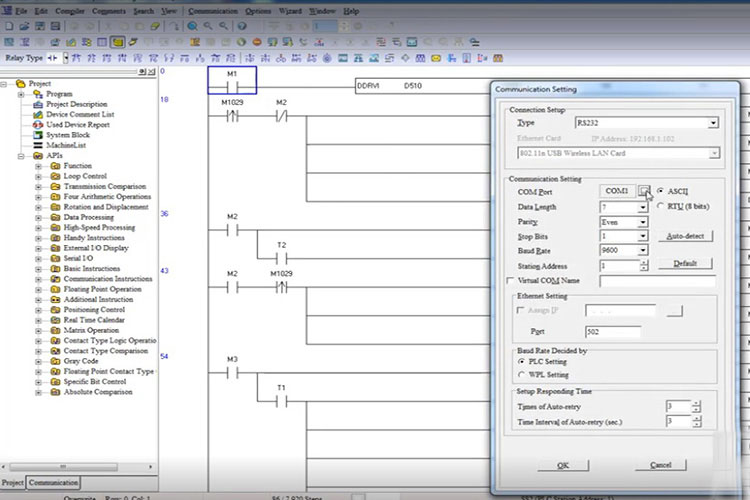The width and height of the screenshot is (750, 500).
Task: Choose PLC Setting for baud rate
Action: click(521, 361)
